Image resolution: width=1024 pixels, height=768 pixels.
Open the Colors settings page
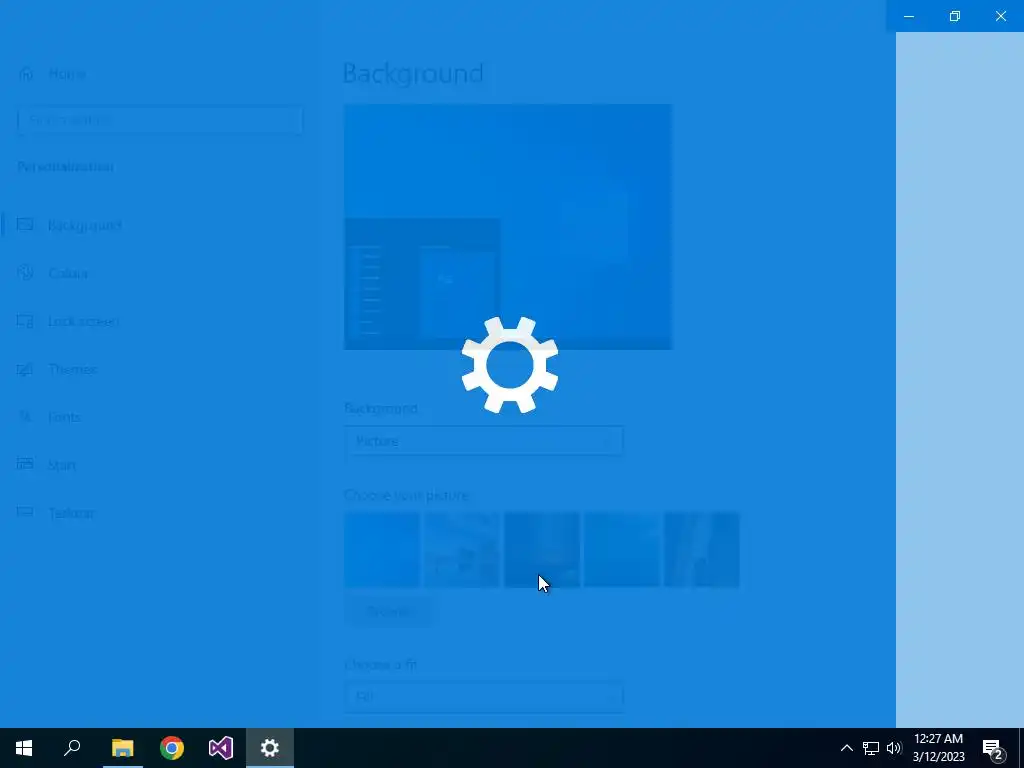tap(52, 273)
